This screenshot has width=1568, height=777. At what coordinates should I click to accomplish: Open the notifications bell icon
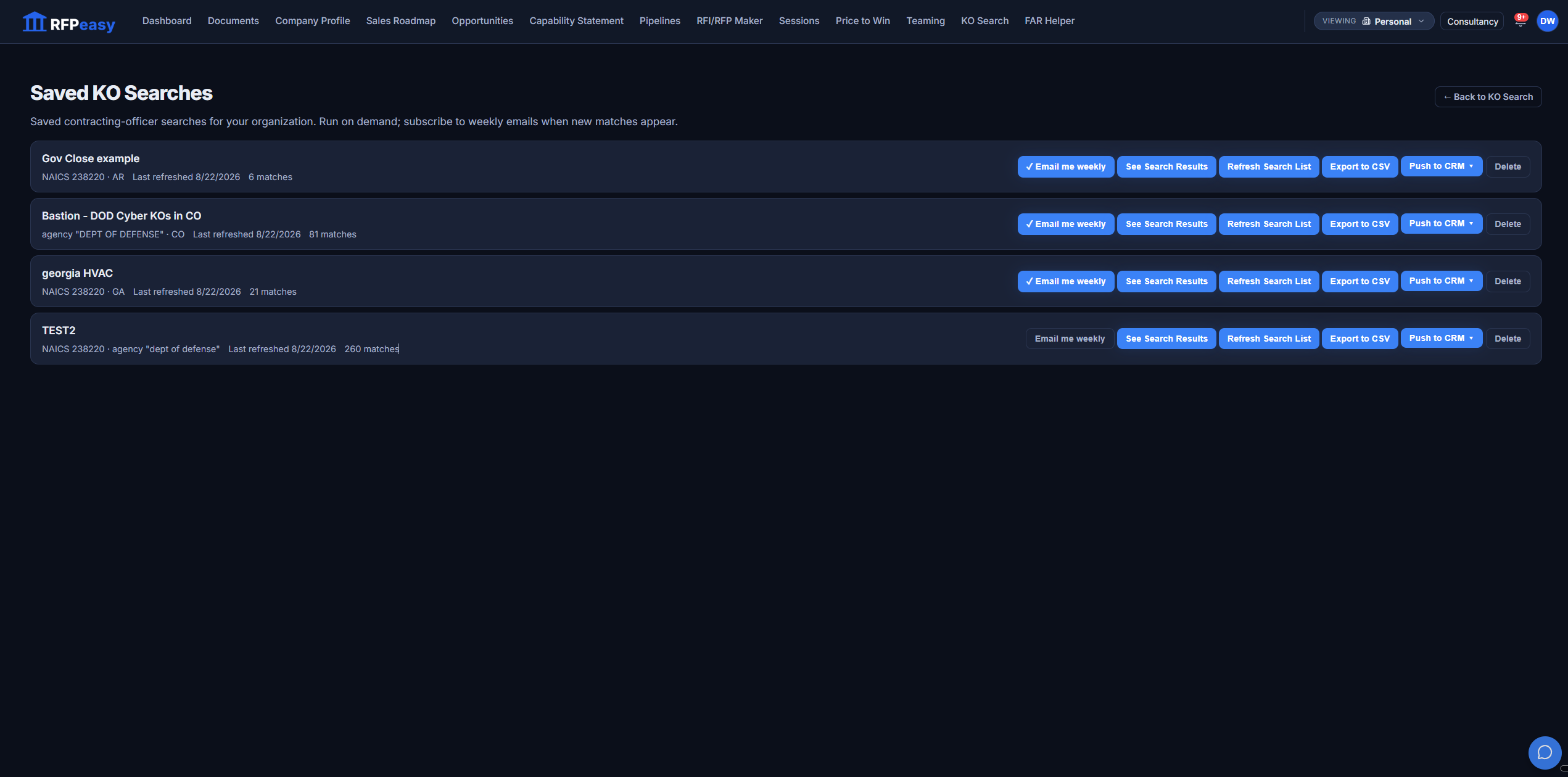[1521, 21]
